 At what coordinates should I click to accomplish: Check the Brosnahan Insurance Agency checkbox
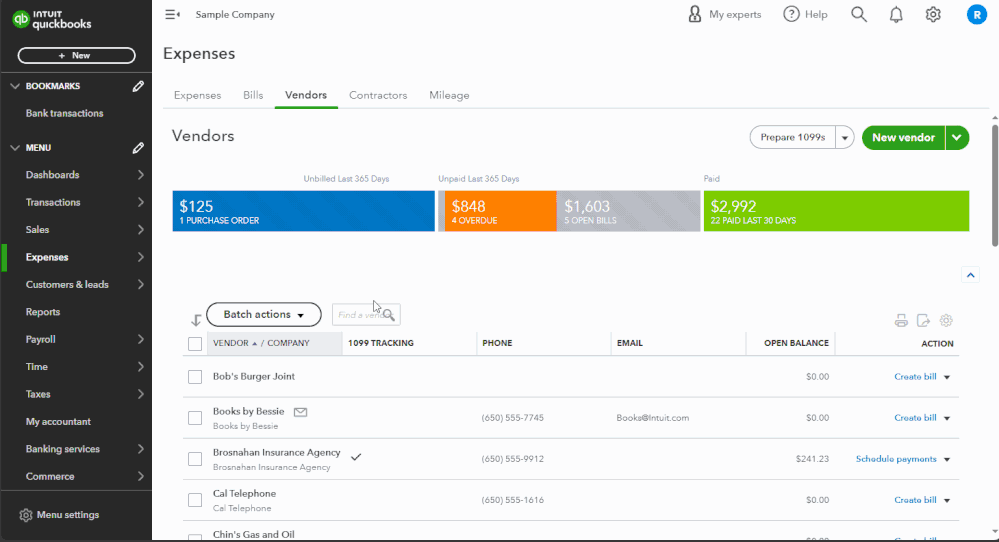[x=195, y=459]
